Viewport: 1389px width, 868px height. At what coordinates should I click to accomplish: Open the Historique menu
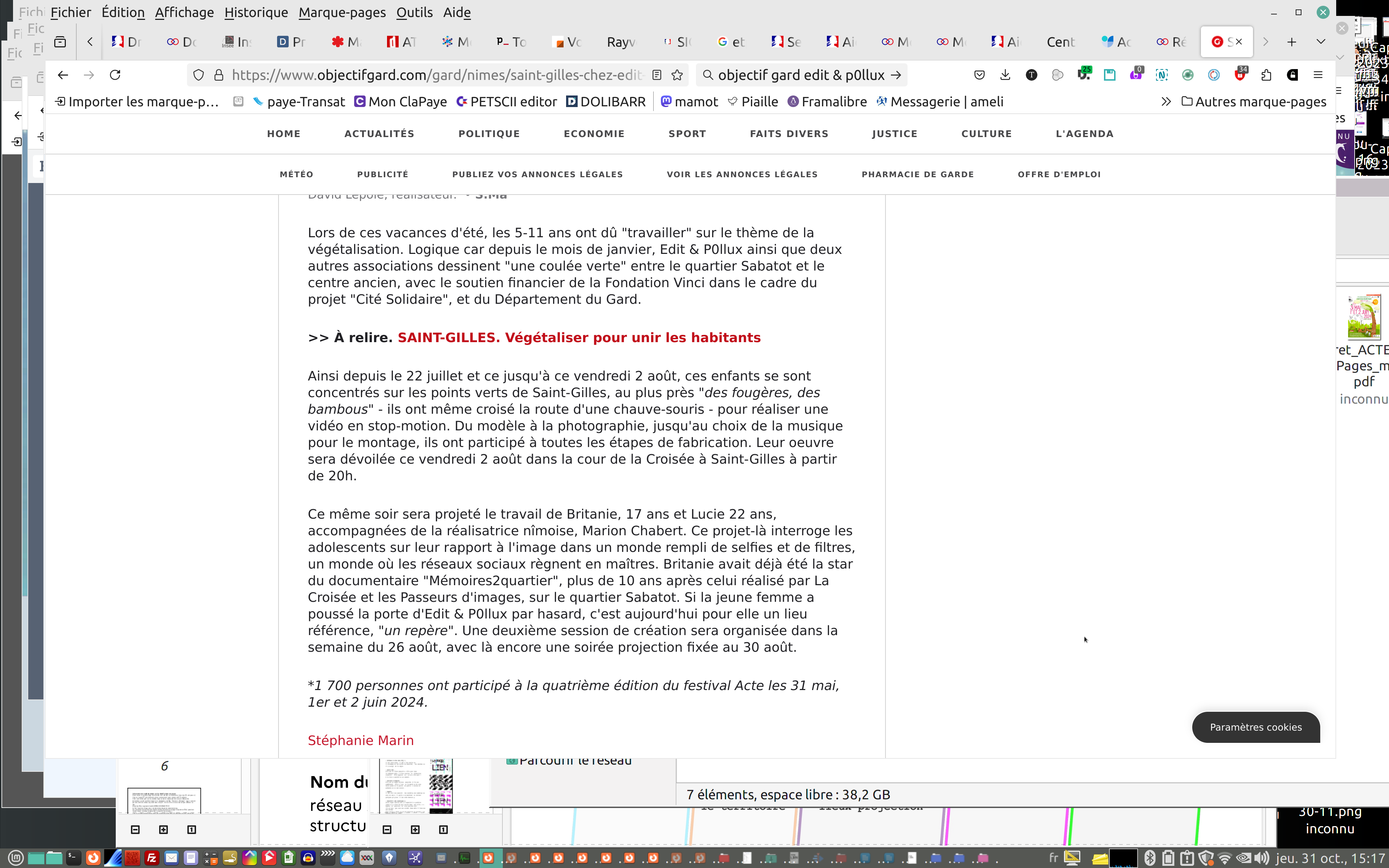coord(256,12)
